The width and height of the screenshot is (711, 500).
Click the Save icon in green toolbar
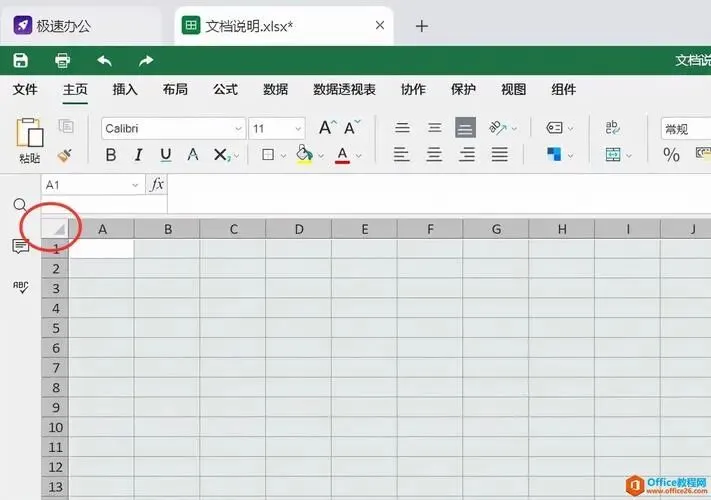tap(20, 60)
